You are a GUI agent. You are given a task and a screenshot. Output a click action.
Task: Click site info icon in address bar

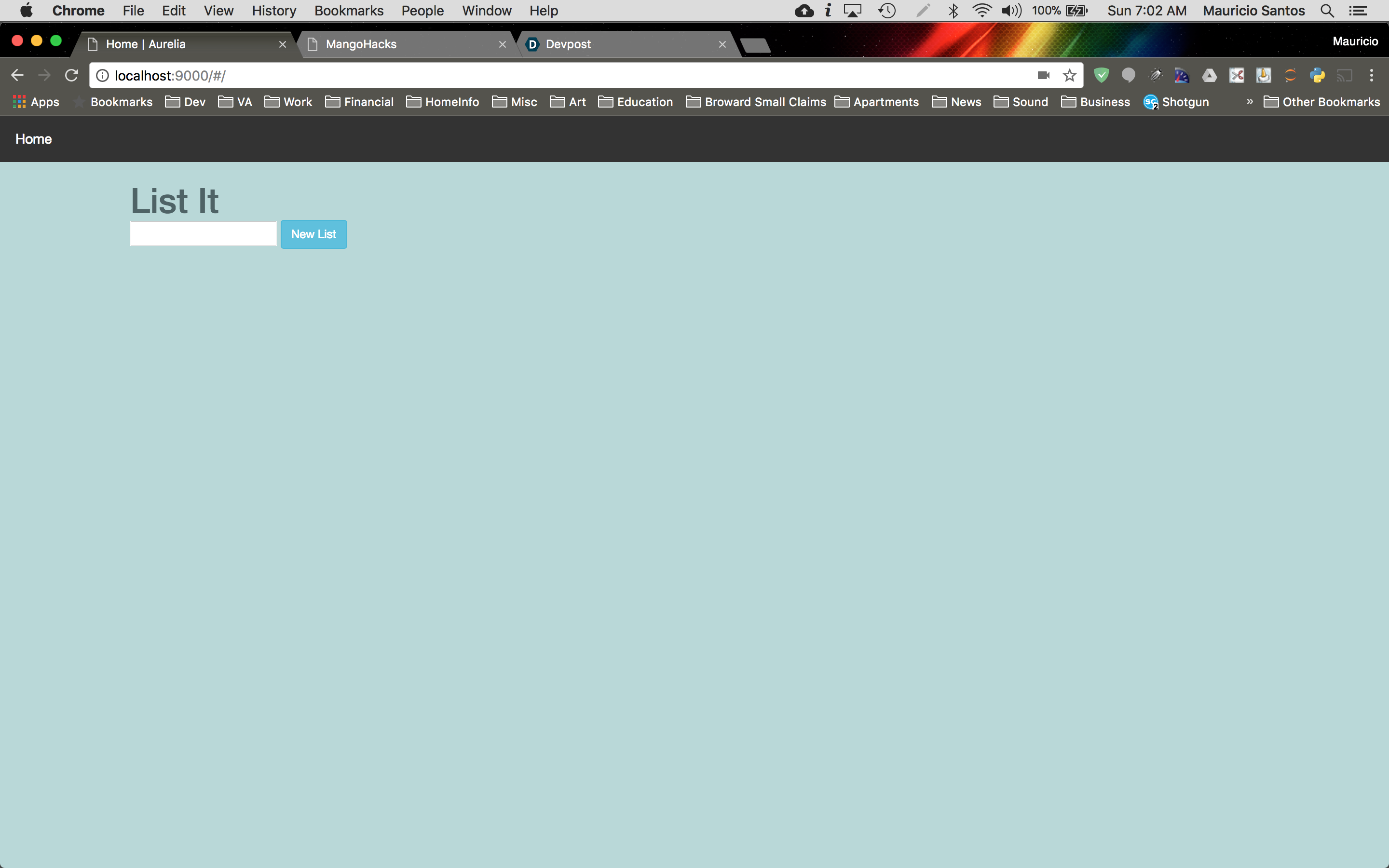pyautogui.click(x=102, y=75)
